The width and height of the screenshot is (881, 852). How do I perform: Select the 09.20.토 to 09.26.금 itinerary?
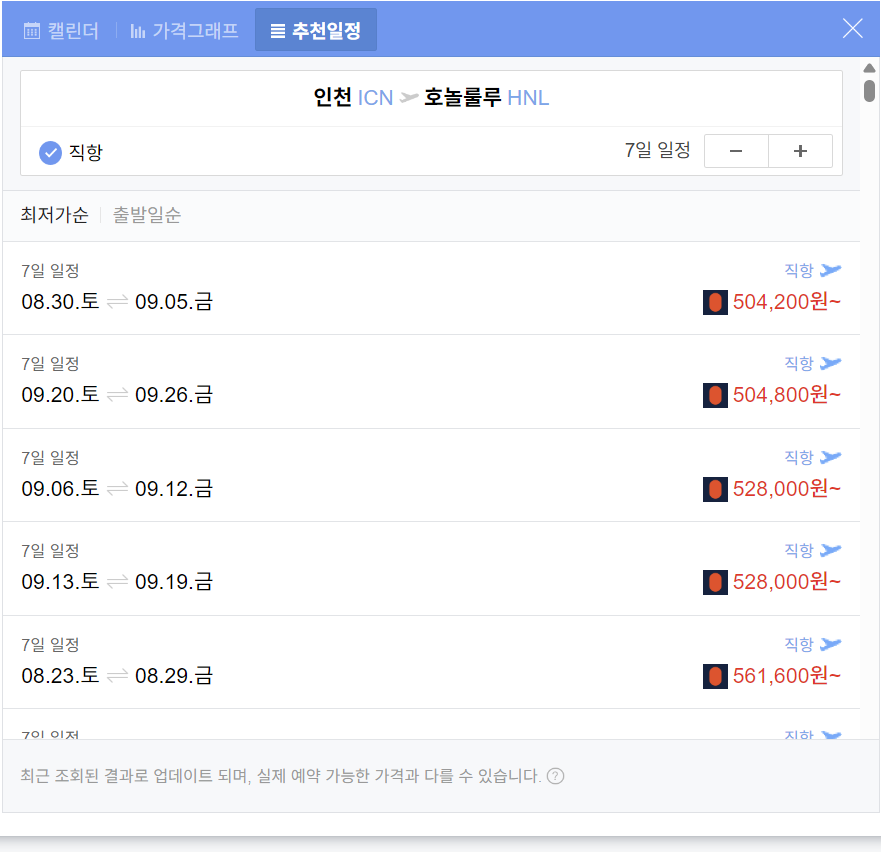tap(431, 382)
